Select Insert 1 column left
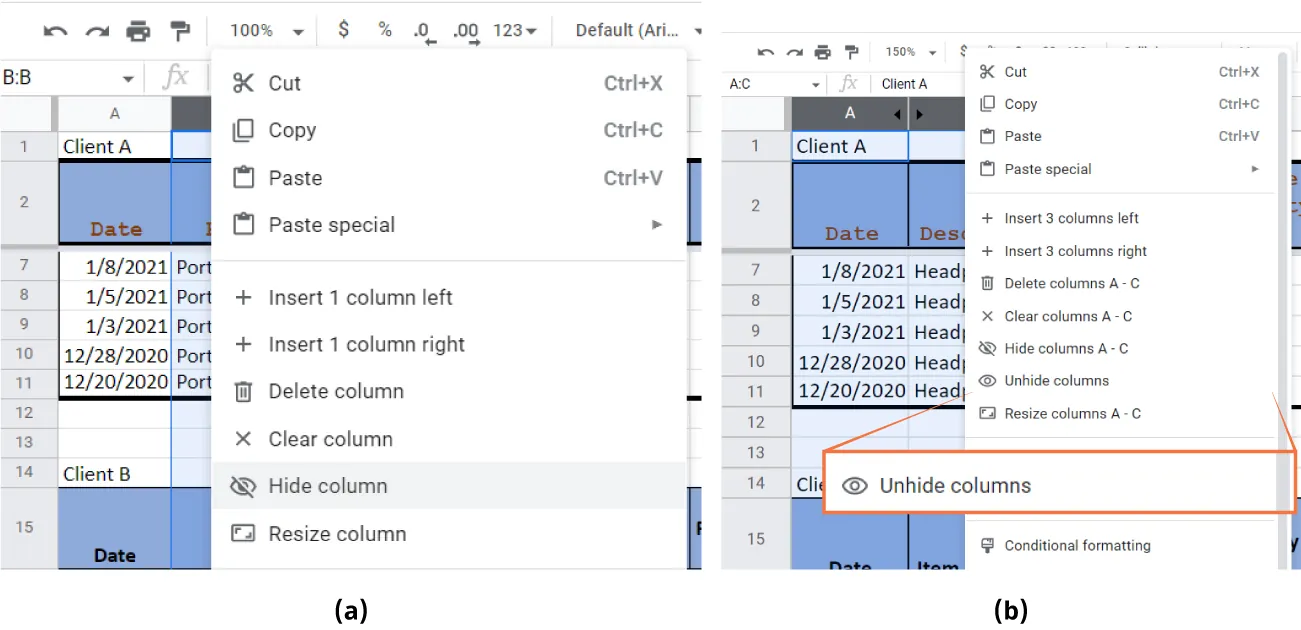The width and height of the screenshot is (1301, 630). click(x=360, y=297)
